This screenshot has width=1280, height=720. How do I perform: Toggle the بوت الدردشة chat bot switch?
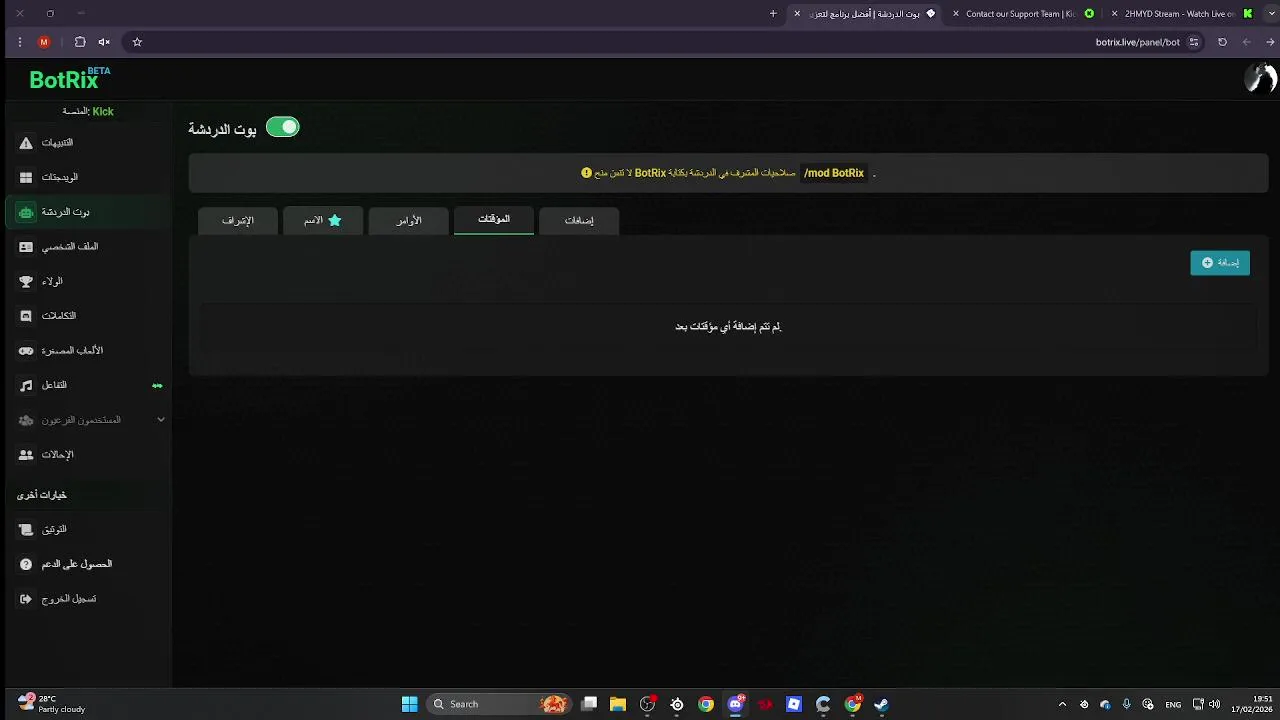pyautogui.click(x=283, y=127)
